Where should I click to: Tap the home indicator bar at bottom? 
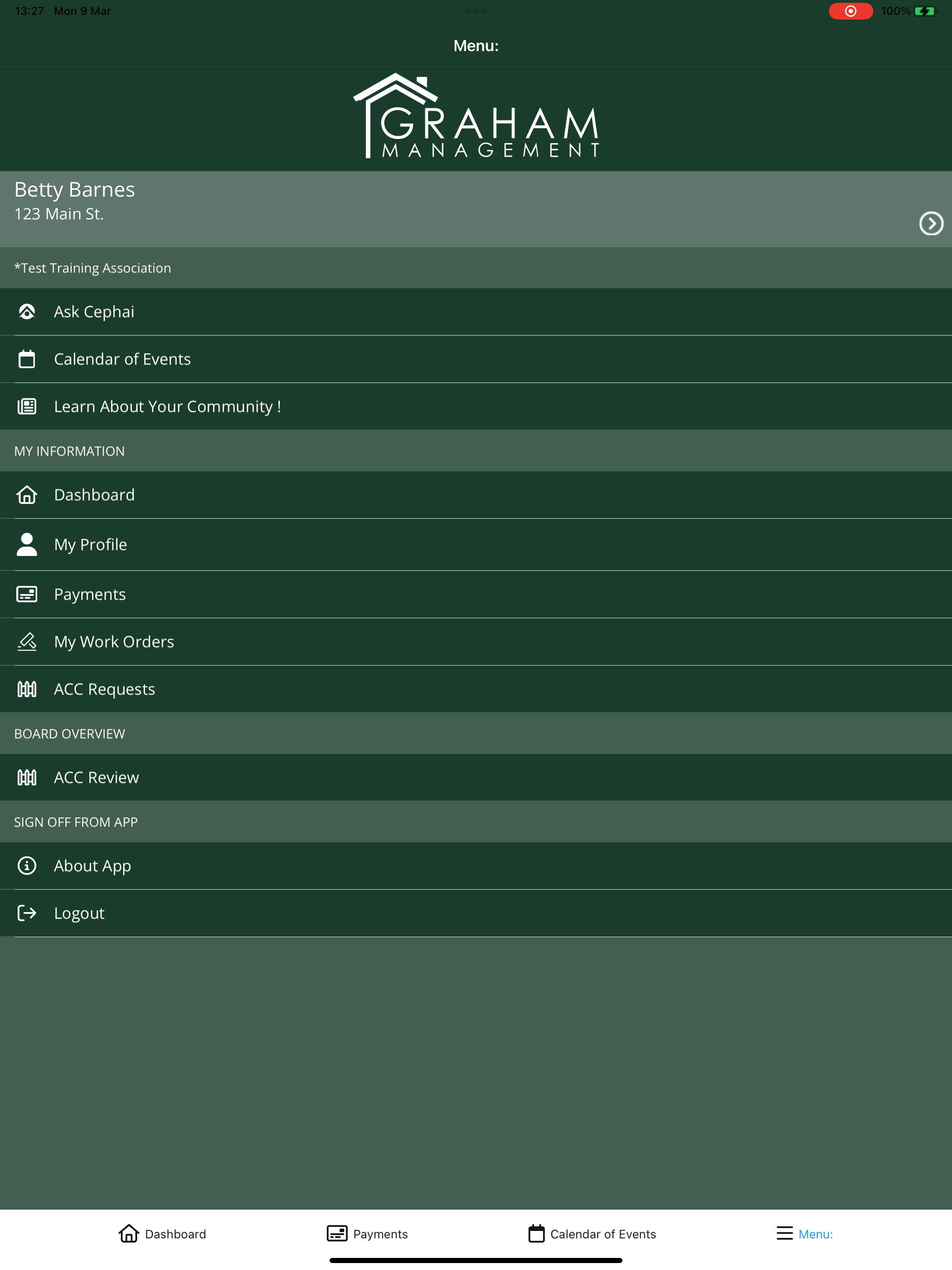[476, 1260]
